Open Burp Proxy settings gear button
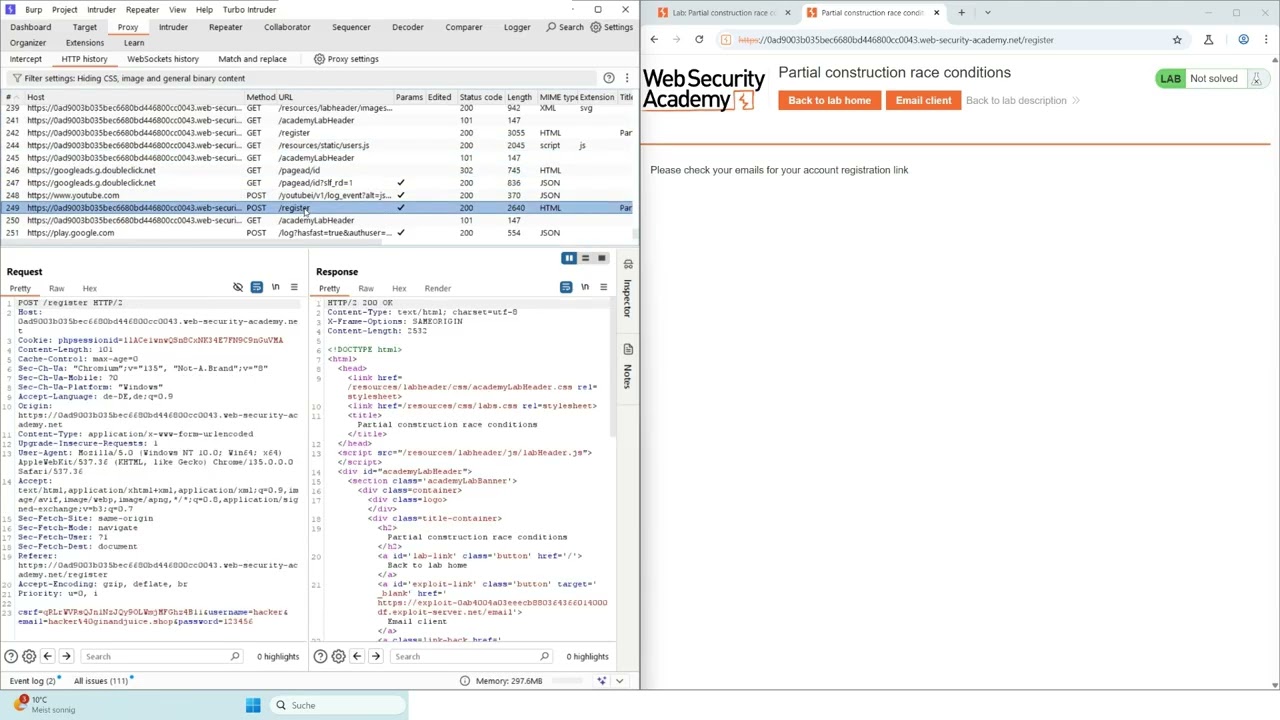The image size is (1280, 720). coord(345,59)
